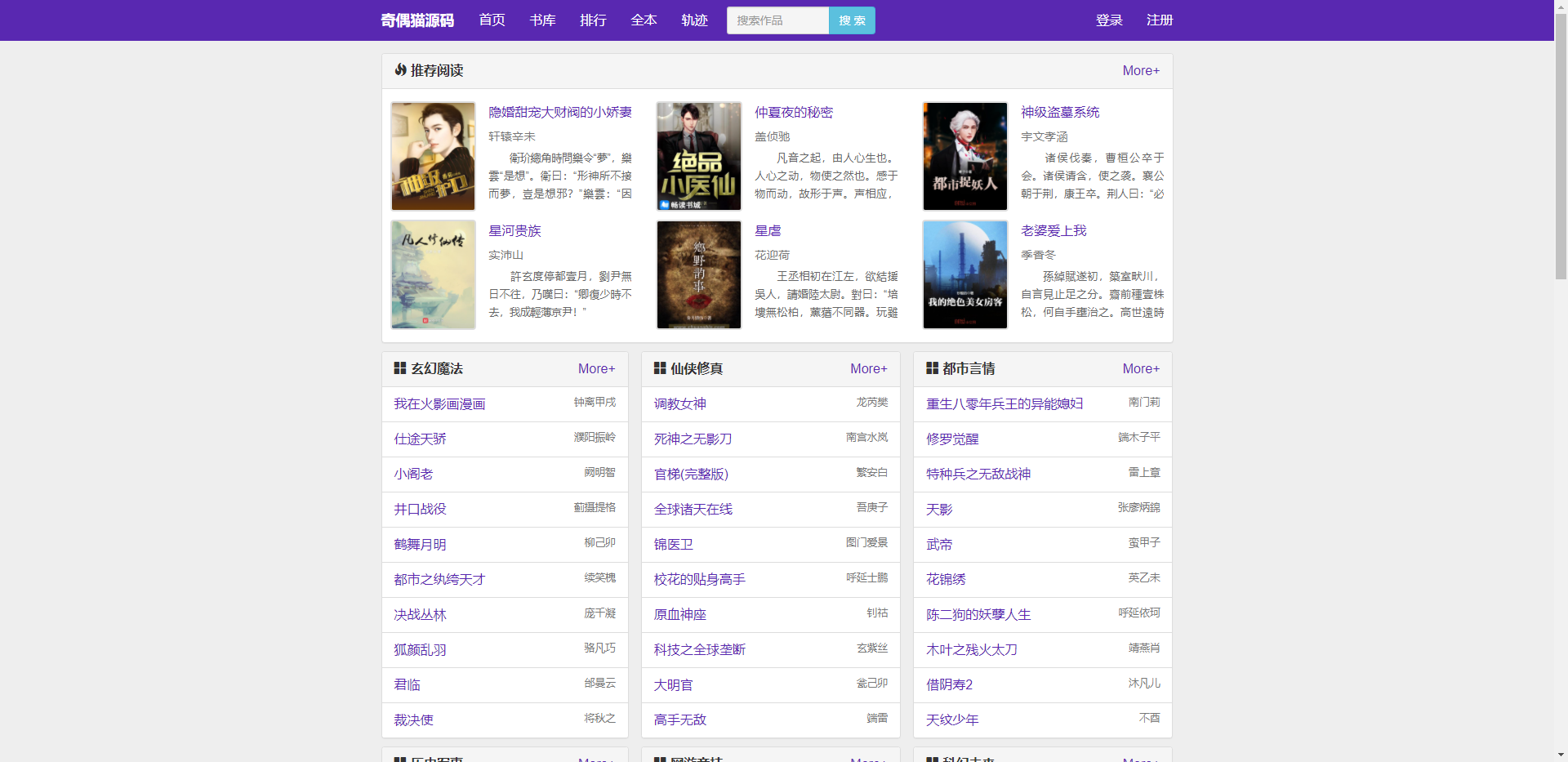Open book 我在火影画漫画
This screenshot has height=762, width=1568.
(x=439, y=404)
